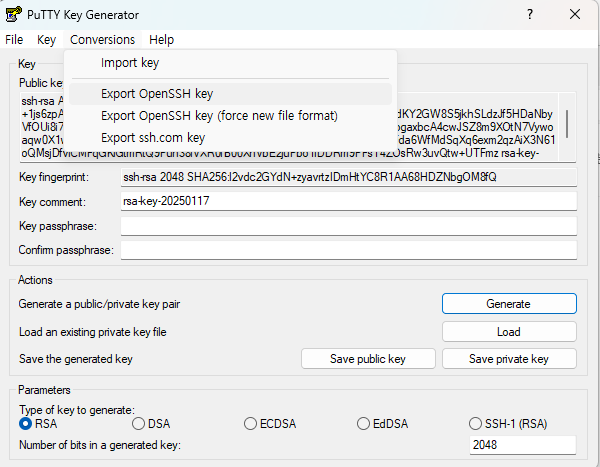The height and width of the screenshot is (467, 600).
Task: Select the RSA key type radio button
Action: [x=25, y=424]
